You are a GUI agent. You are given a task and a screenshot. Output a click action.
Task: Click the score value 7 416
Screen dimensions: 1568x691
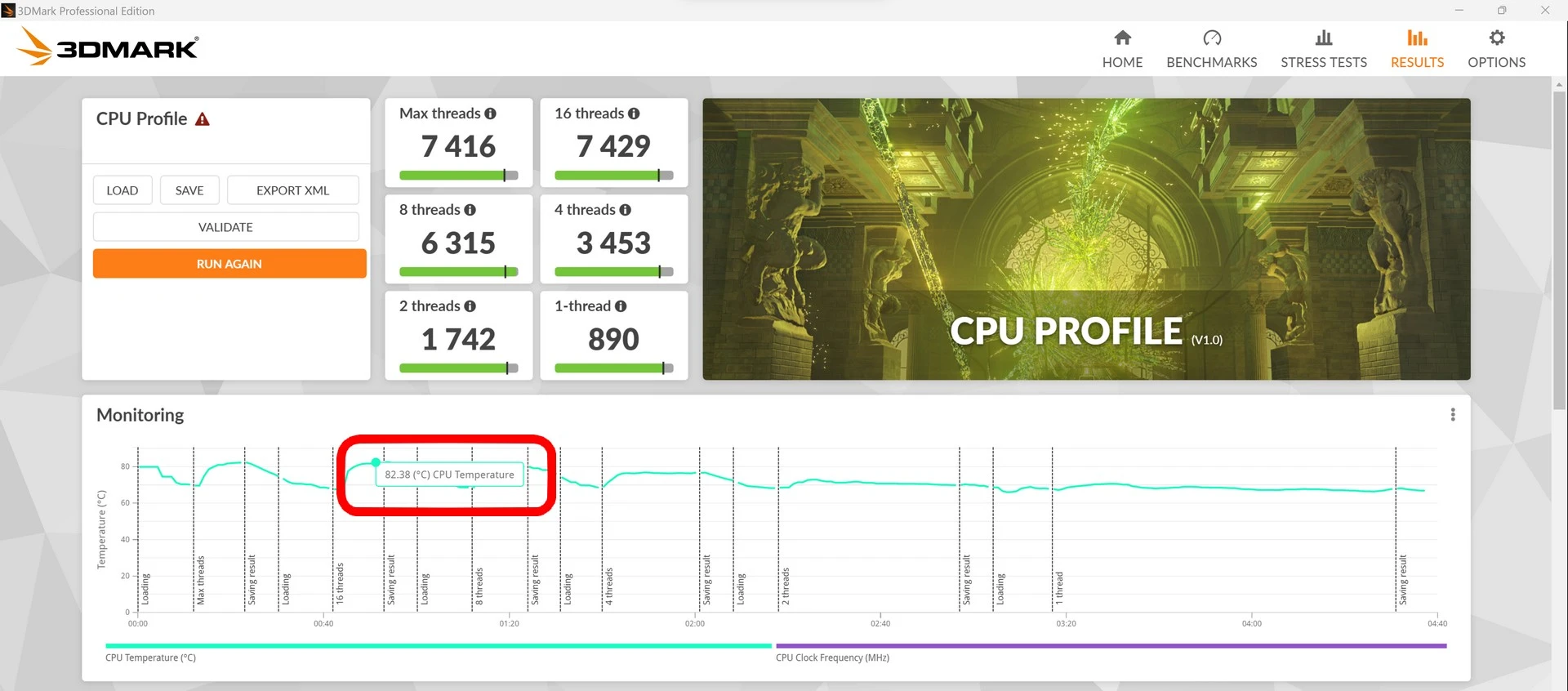pos(458,146)
